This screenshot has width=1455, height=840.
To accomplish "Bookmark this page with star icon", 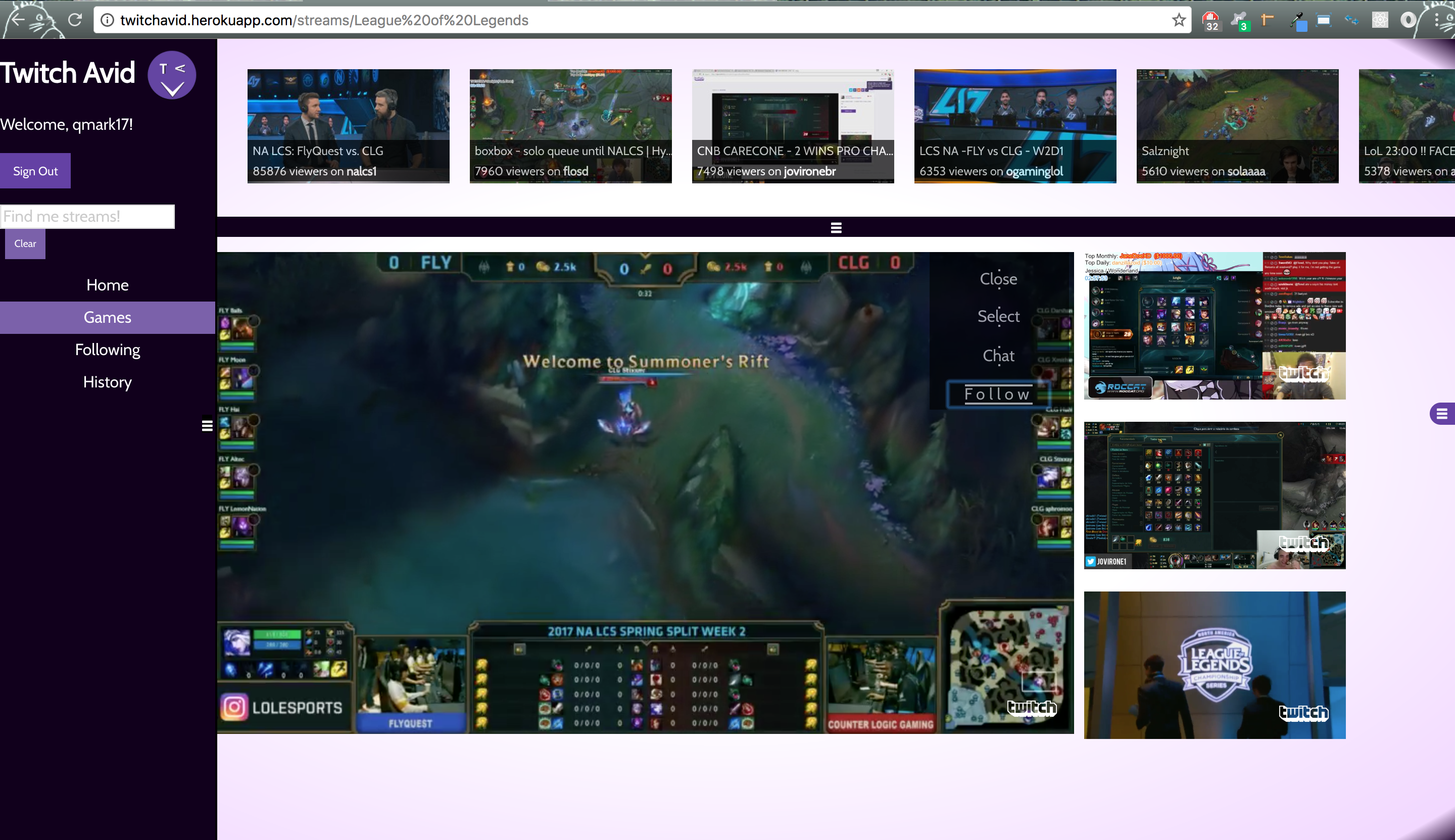I will point(1179,20).
